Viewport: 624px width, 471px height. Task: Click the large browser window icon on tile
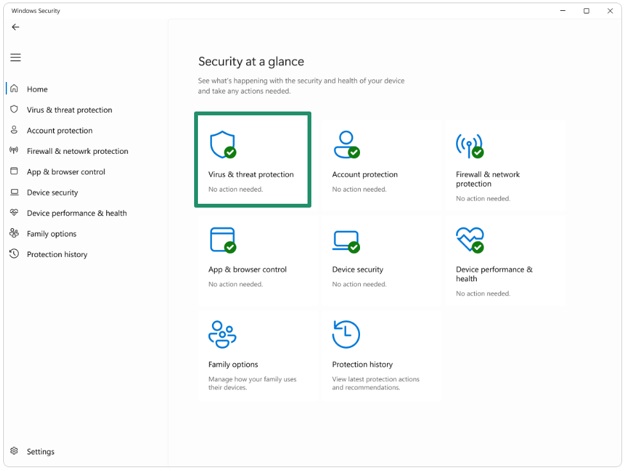pyautogui.click(x=223, y=240)
